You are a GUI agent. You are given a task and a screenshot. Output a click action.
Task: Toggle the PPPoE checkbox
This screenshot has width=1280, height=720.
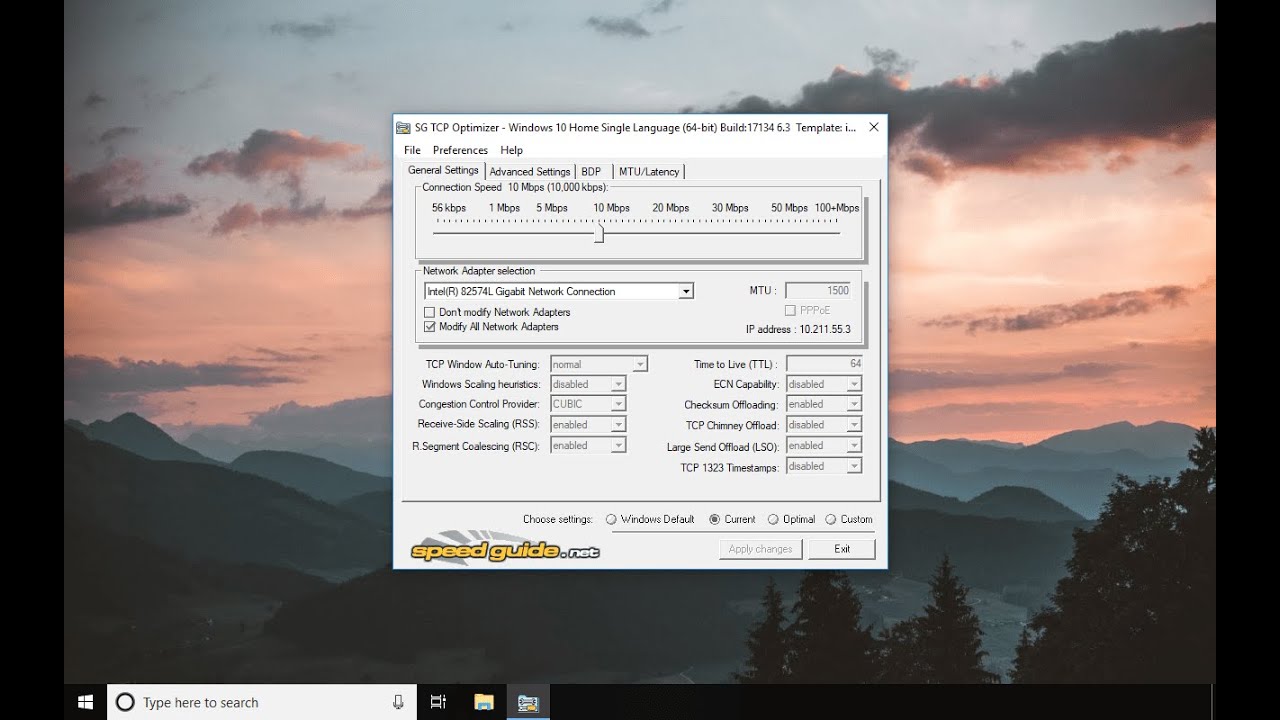click(791, 311)
